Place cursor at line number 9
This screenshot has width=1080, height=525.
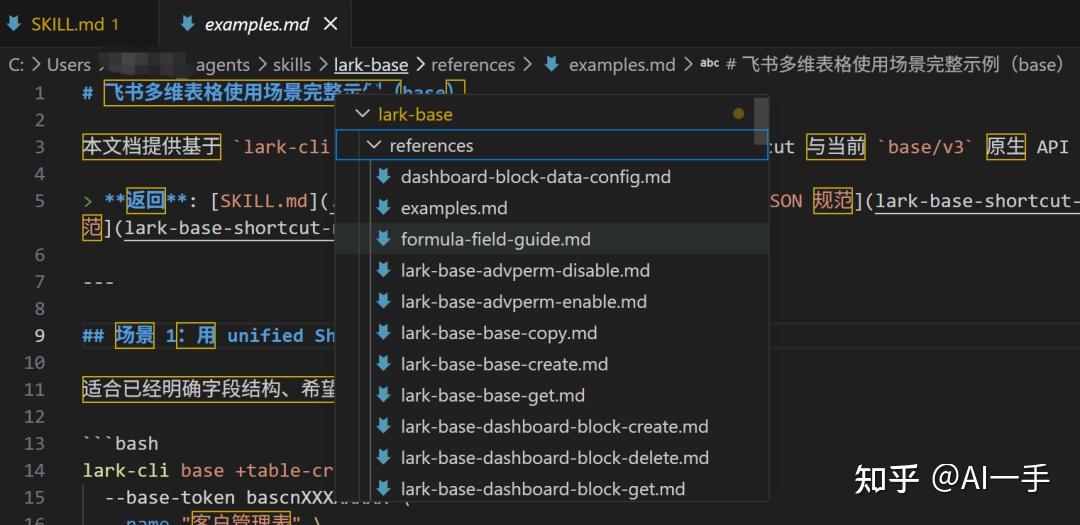point(39,336)
